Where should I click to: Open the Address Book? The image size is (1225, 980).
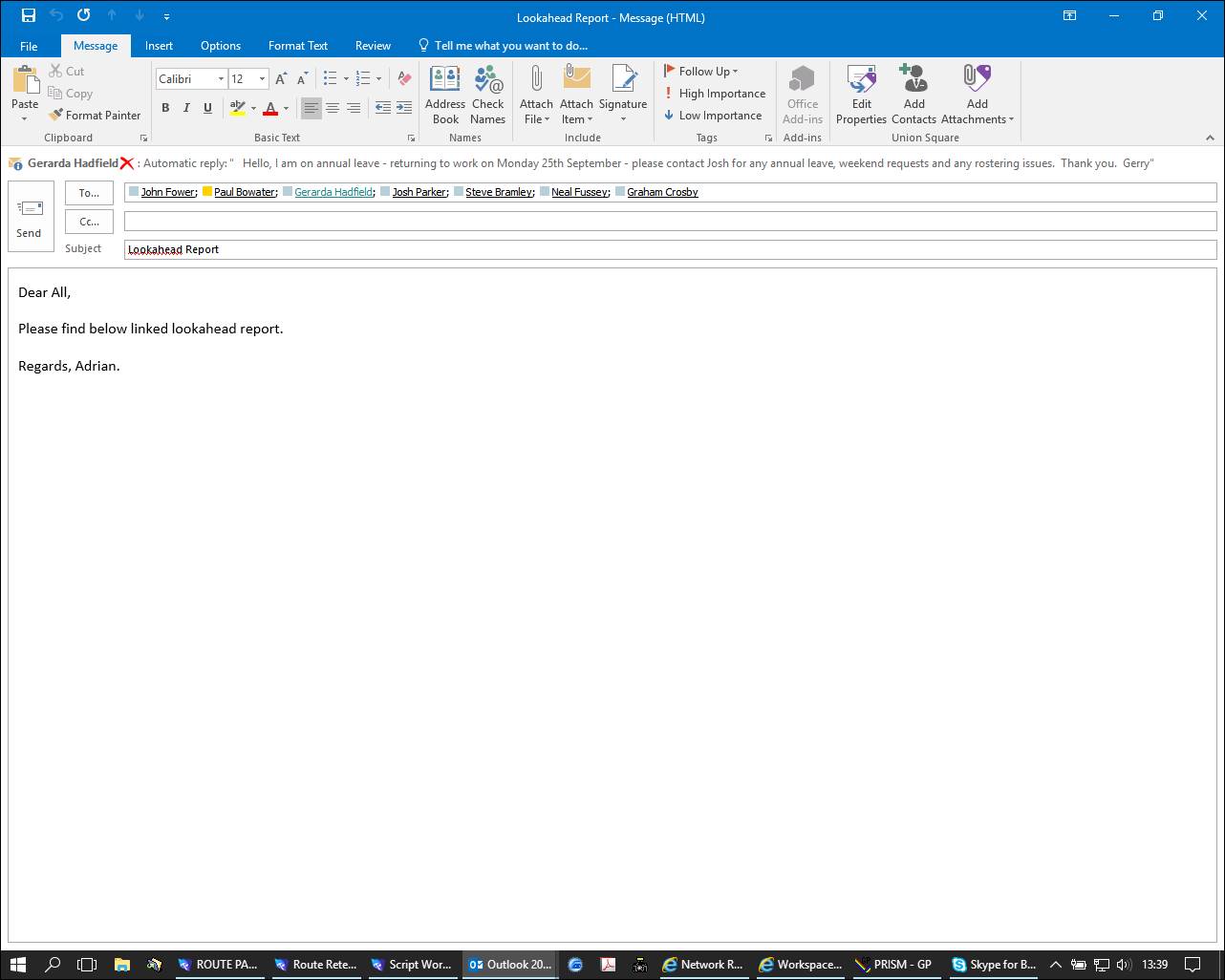(445, 95)
